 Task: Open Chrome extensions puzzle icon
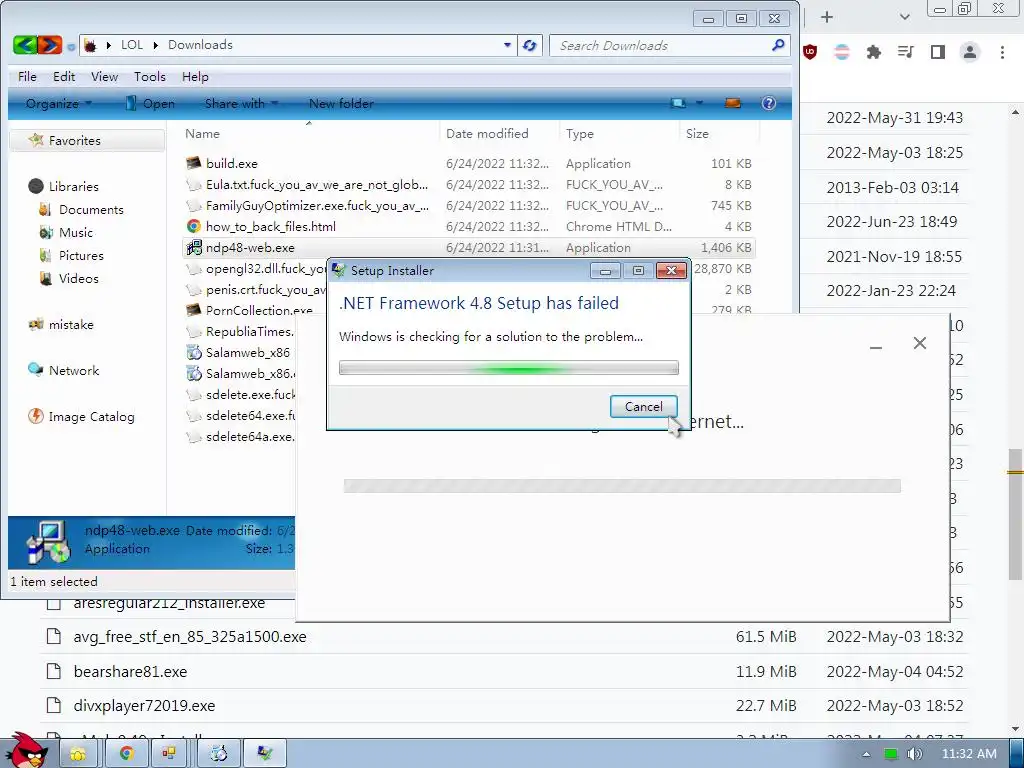coord(874,52)
